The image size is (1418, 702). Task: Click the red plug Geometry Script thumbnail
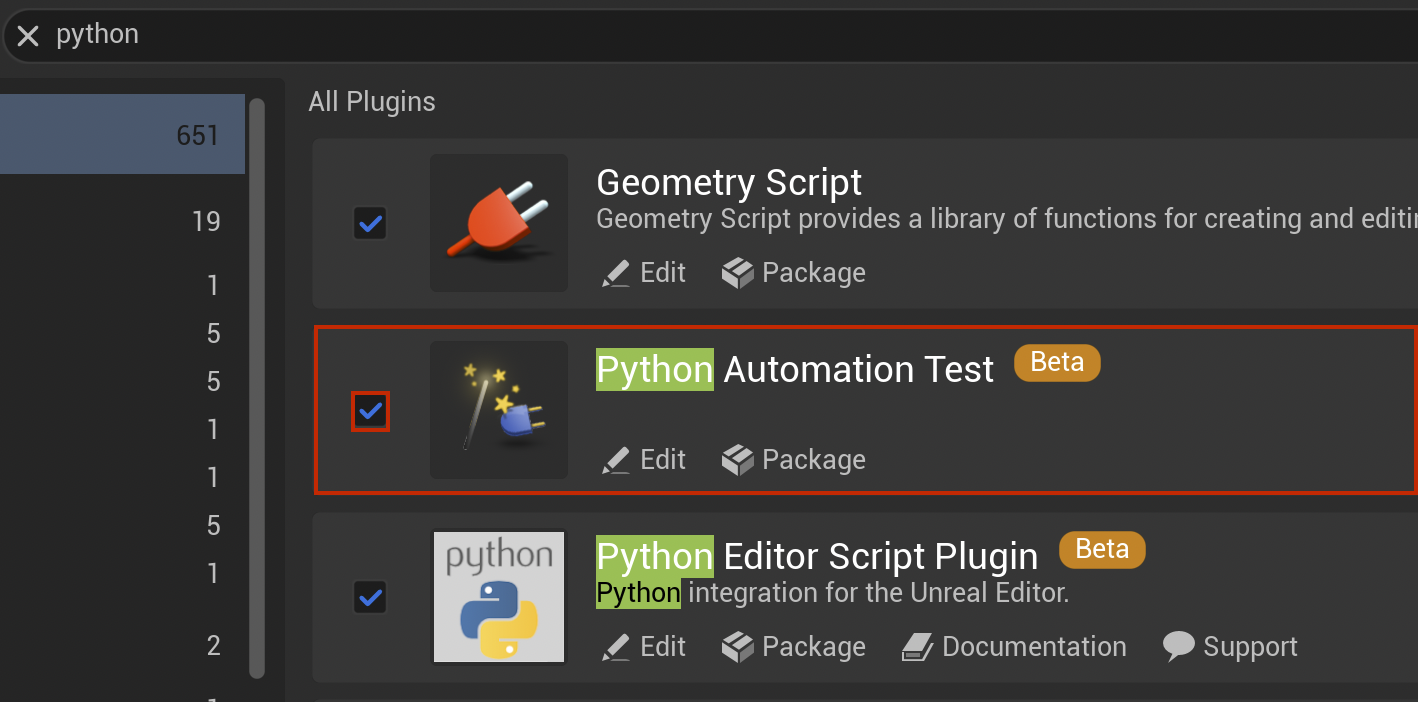(x=498, y=223)
